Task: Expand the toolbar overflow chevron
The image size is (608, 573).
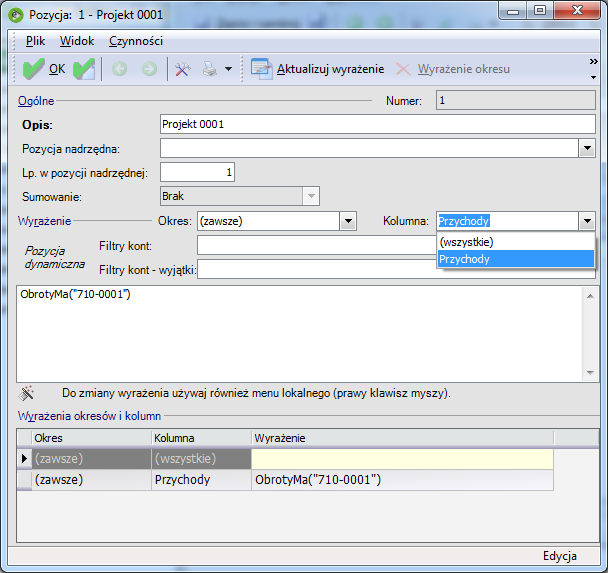Action: click(593, 62)
